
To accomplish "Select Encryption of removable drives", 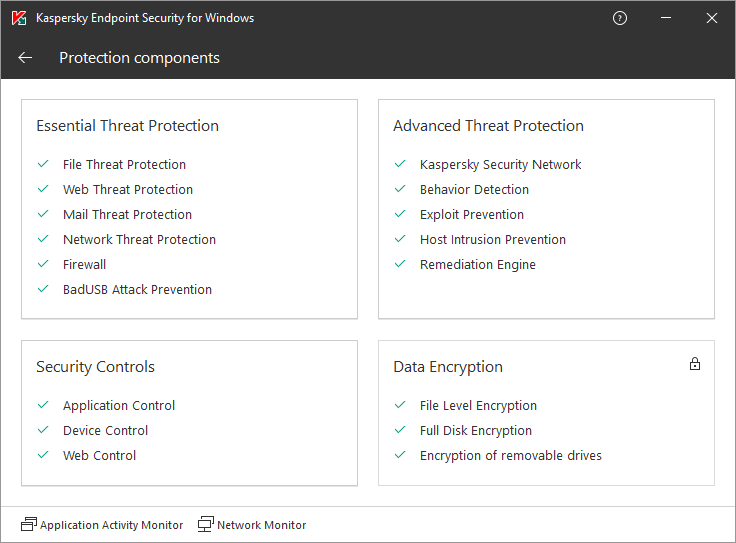I will (x=511, y=455).
